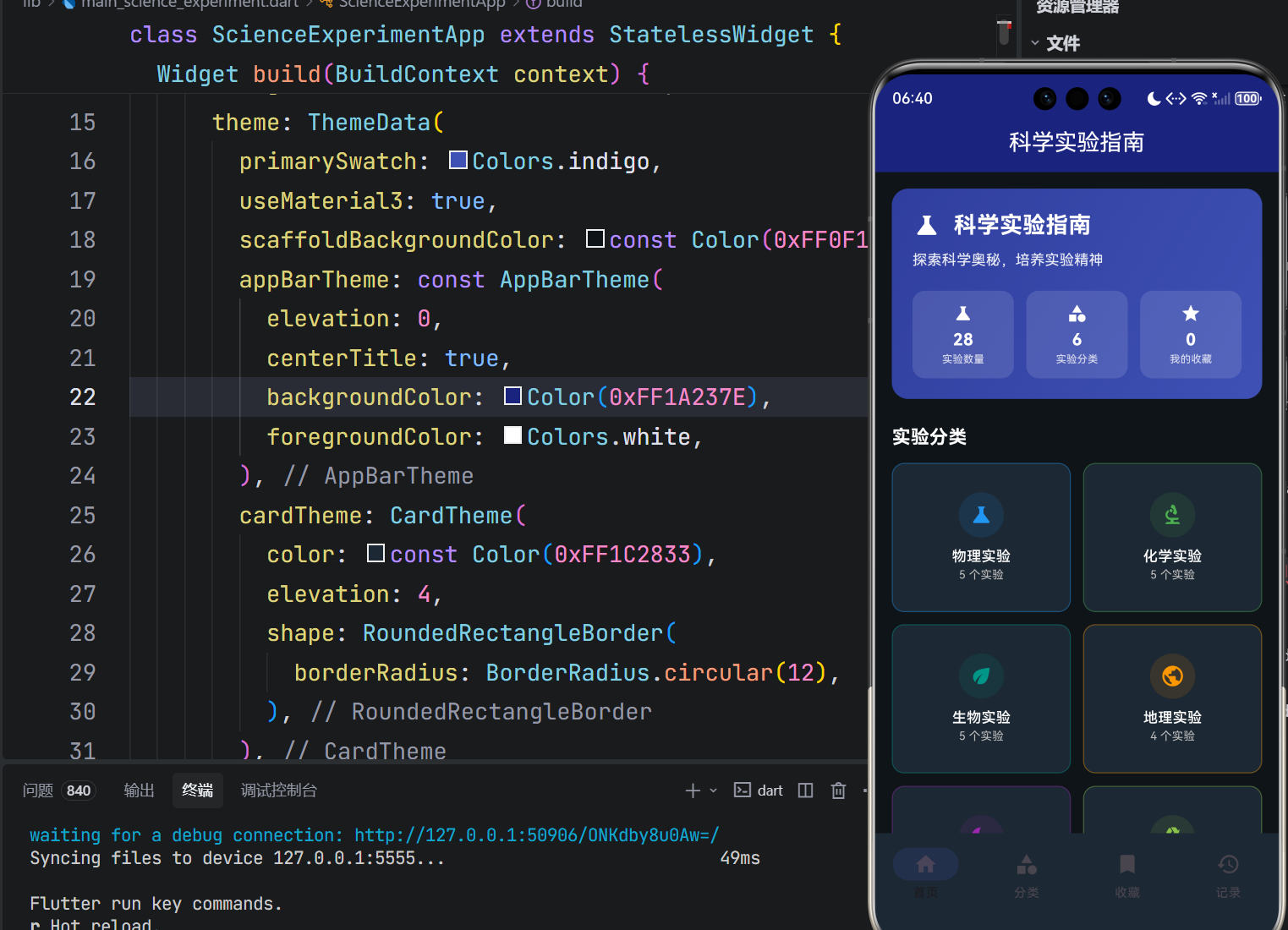
Task: Click the ThemeData( text on line 15
Action: click(375, 123)
